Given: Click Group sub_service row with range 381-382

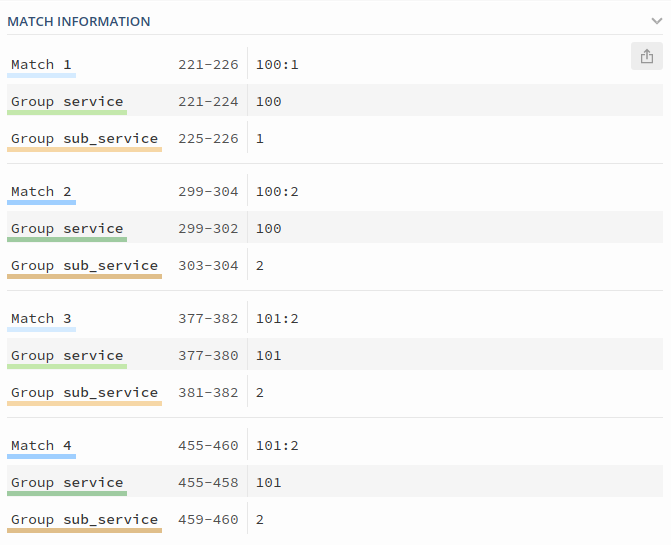Looking at the screenshot, I should click(x=335, y=393).
